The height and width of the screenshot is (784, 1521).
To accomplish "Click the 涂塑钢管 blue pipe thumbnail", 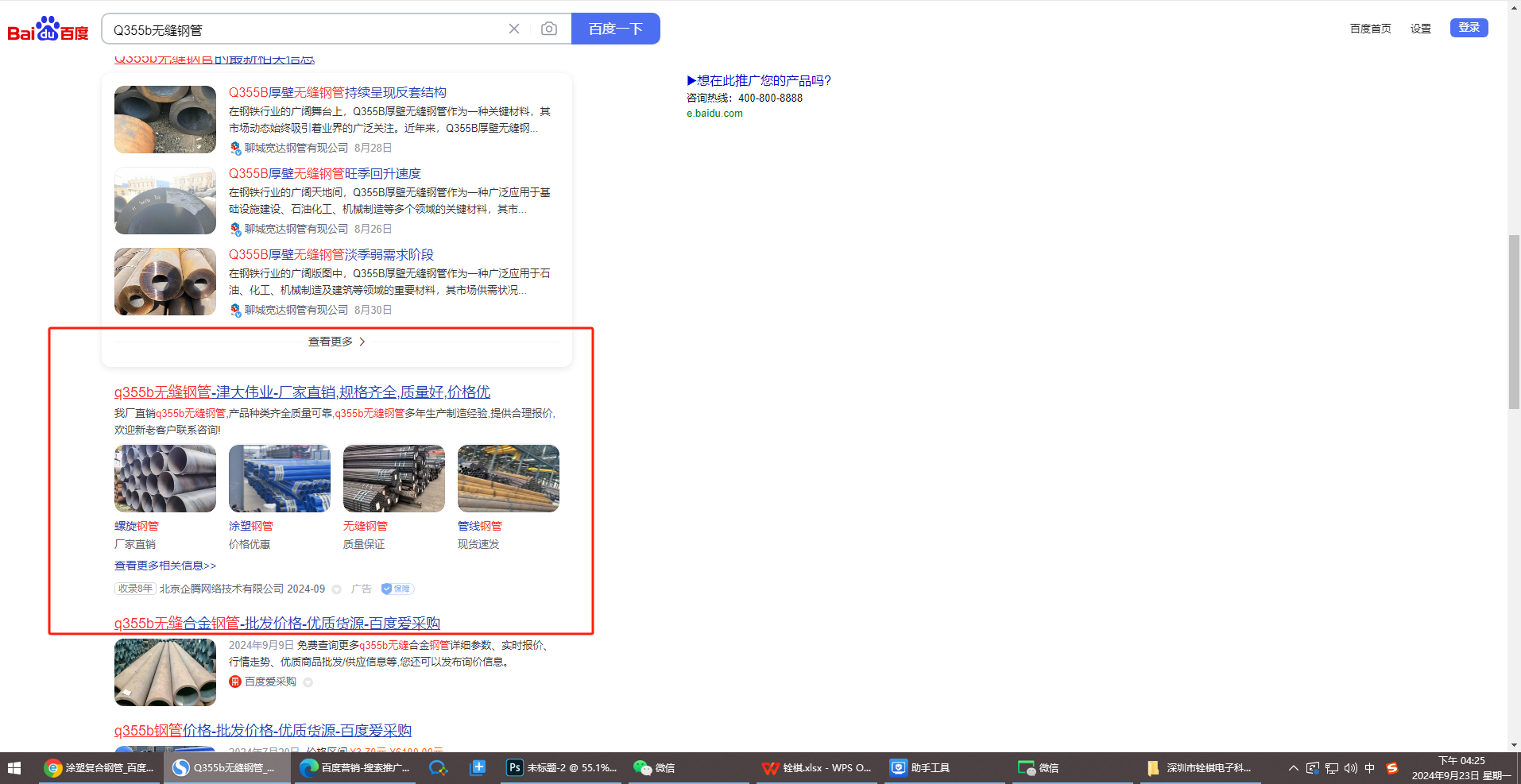I will [280, 478].
